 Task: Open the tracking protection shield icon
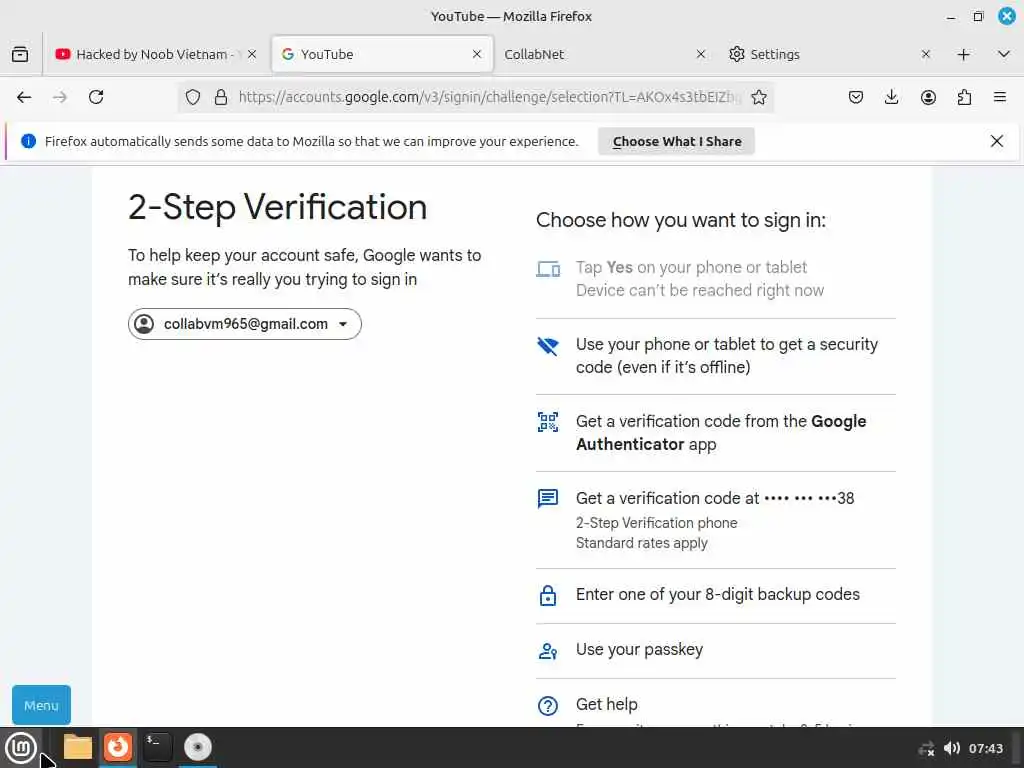pyautogui.click(x=193, y=97)
